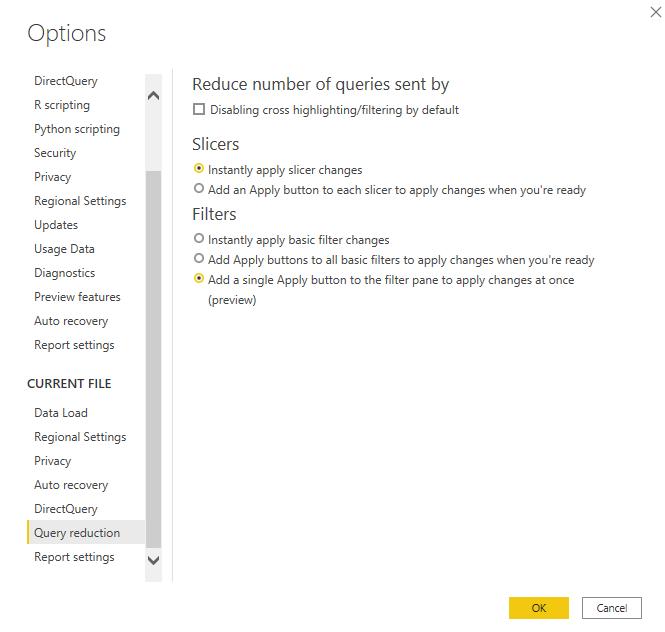
Task: Open the R scripting settings page
Action: click(x=62, y=105)
